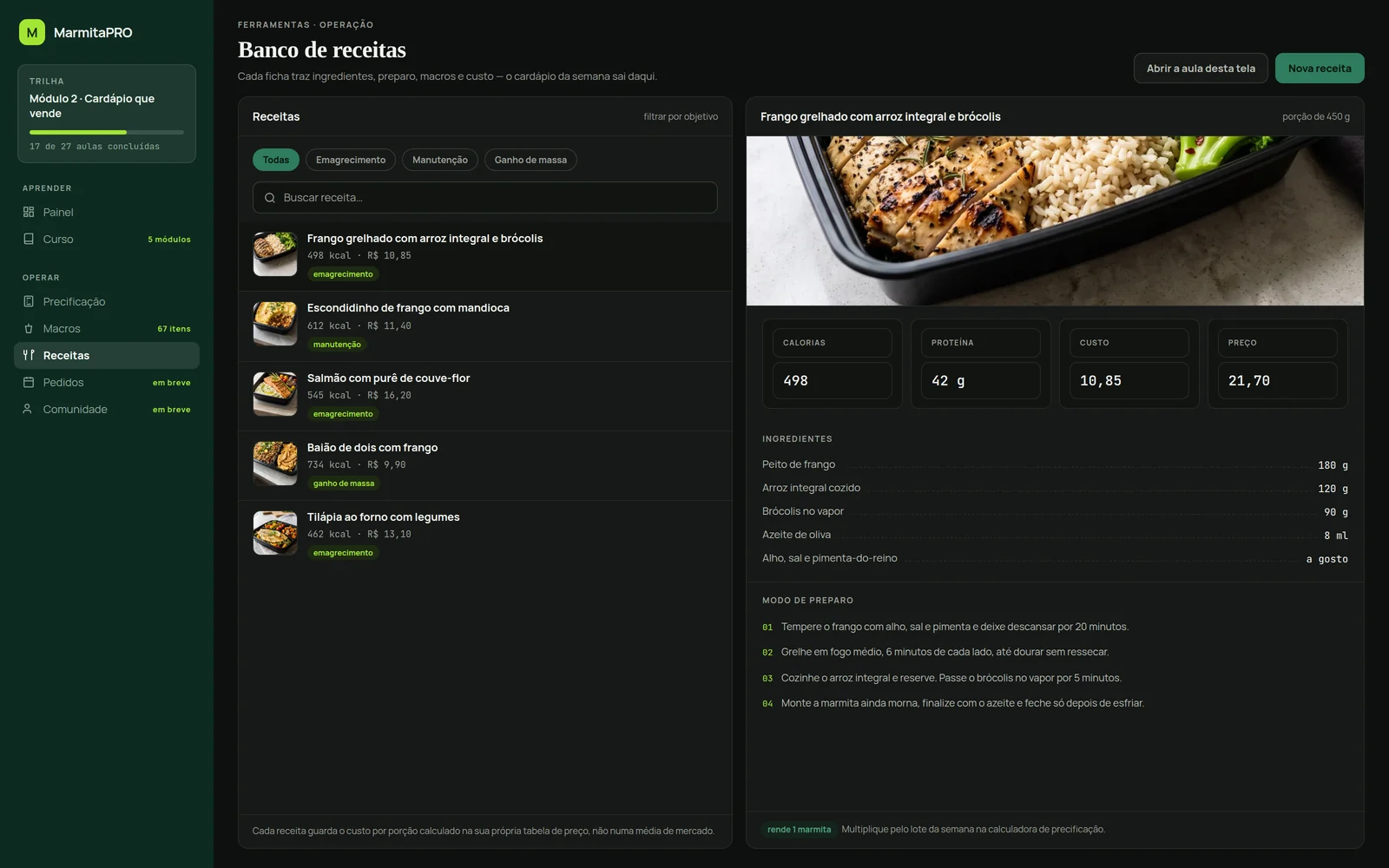Select the Todas filter chip
Viewport: 1389px width, 868px height.
click(276, 160)
